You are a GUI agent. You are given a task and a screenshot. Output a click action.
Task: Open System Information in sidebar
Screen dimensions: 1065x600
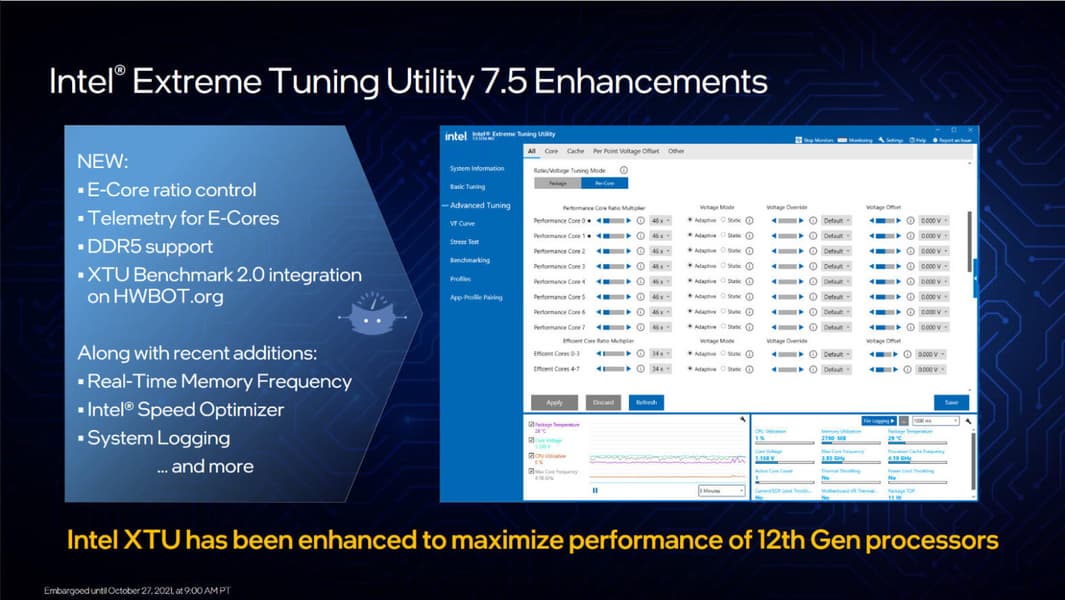[x=477, y=169]
